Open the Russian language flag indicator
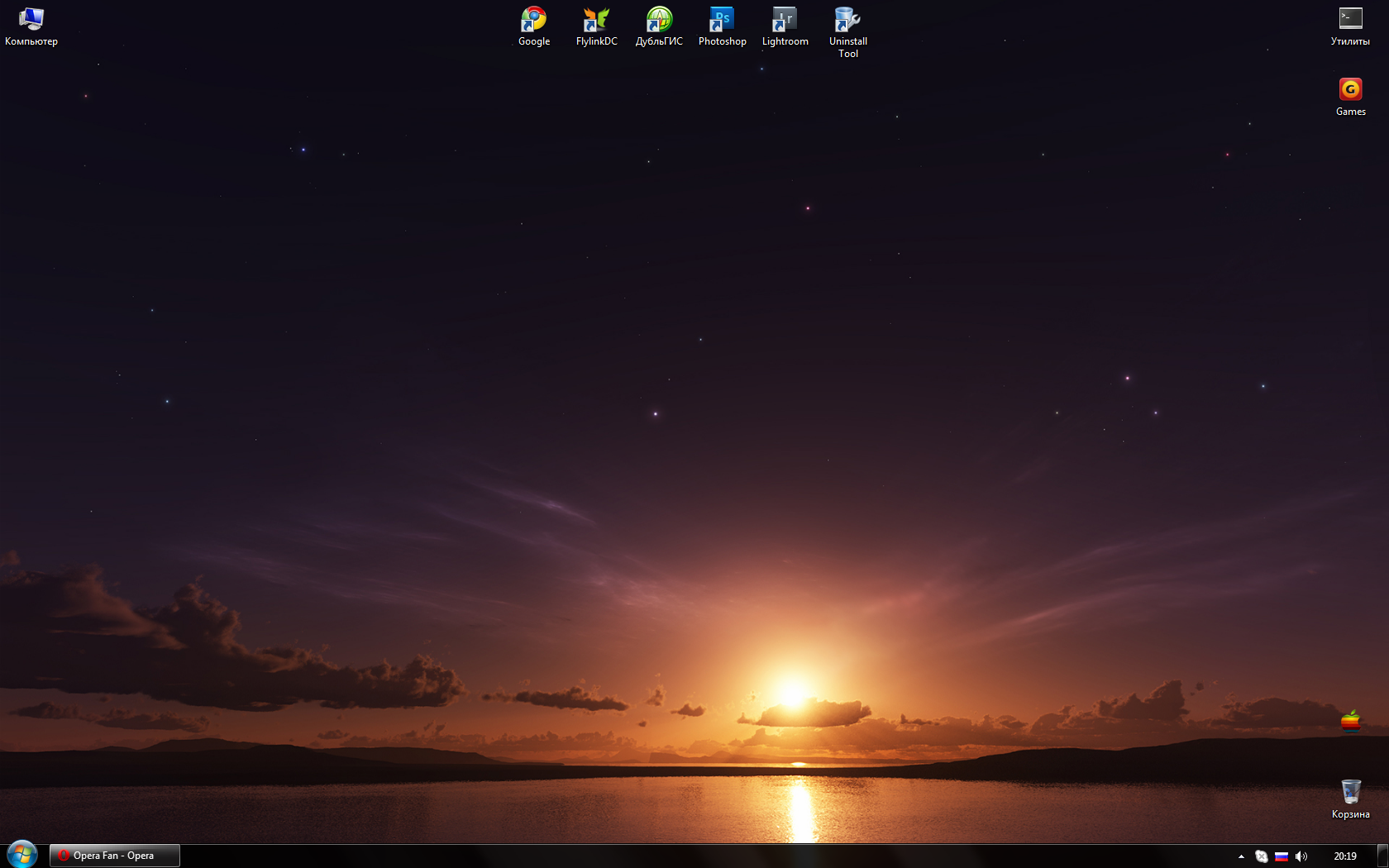This screenshot has height=868, width=1389. 1282,856
